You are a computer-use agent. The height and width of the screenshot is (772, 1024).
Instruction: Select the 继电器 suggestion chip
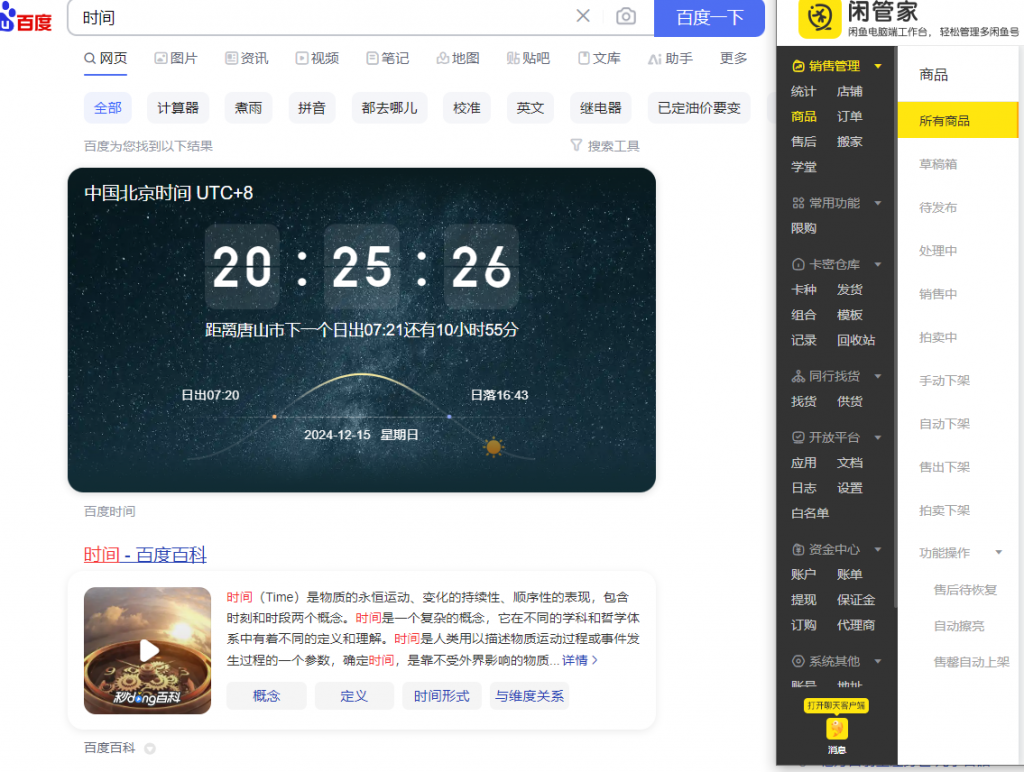point(600,108)
